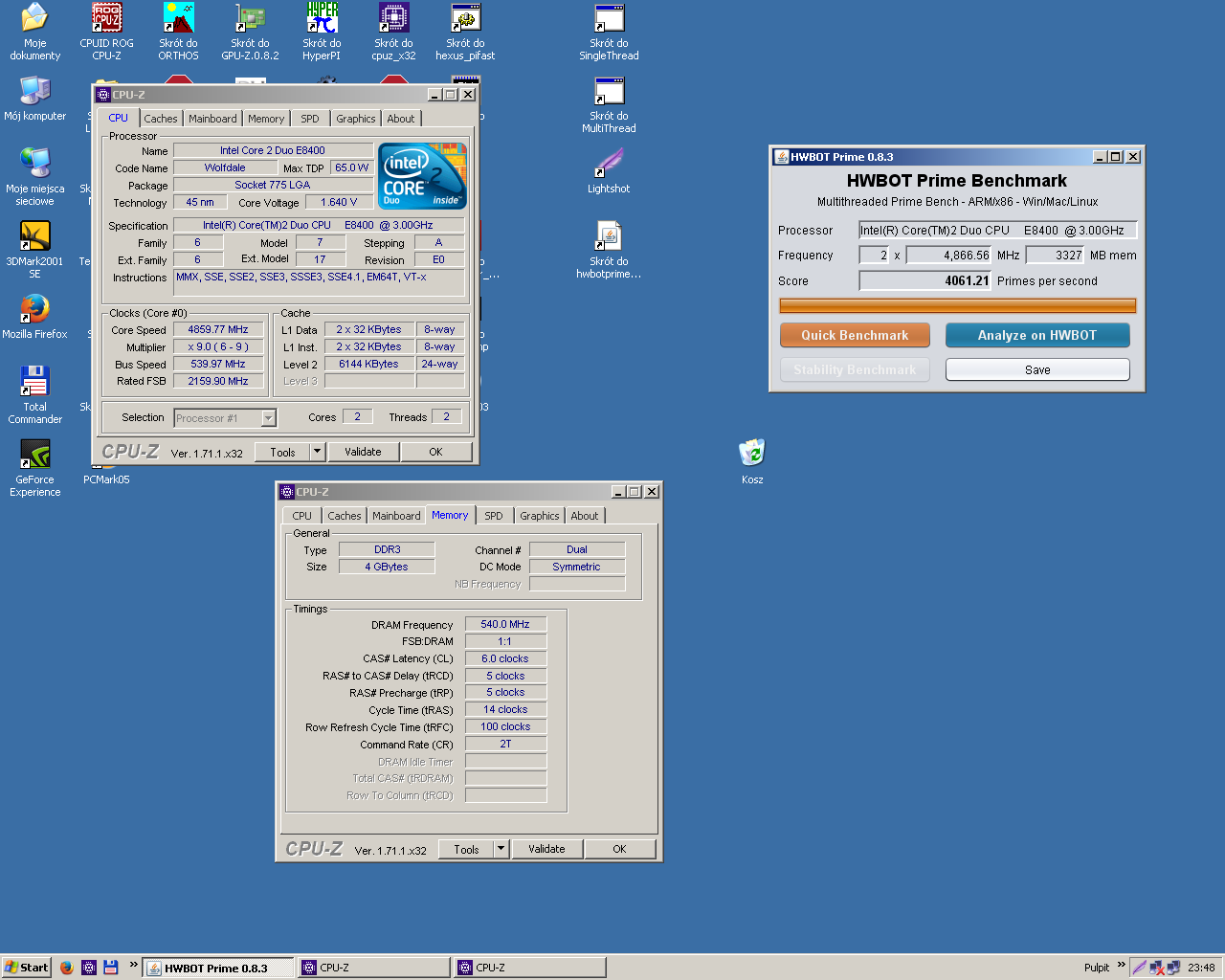This screenshot has height=980, width=1225.
Task: Open GeForce Experience desktop icon
Action: click(34, 468)
